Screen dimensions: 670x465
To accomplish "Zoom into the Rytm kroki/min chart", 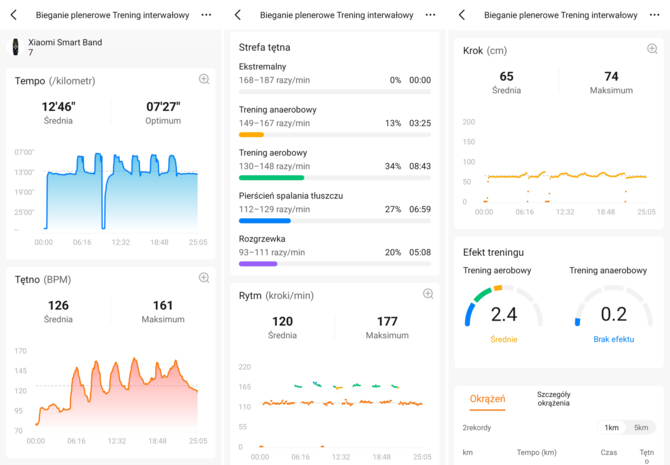I will pyautogui.click(x=428, y=294).
